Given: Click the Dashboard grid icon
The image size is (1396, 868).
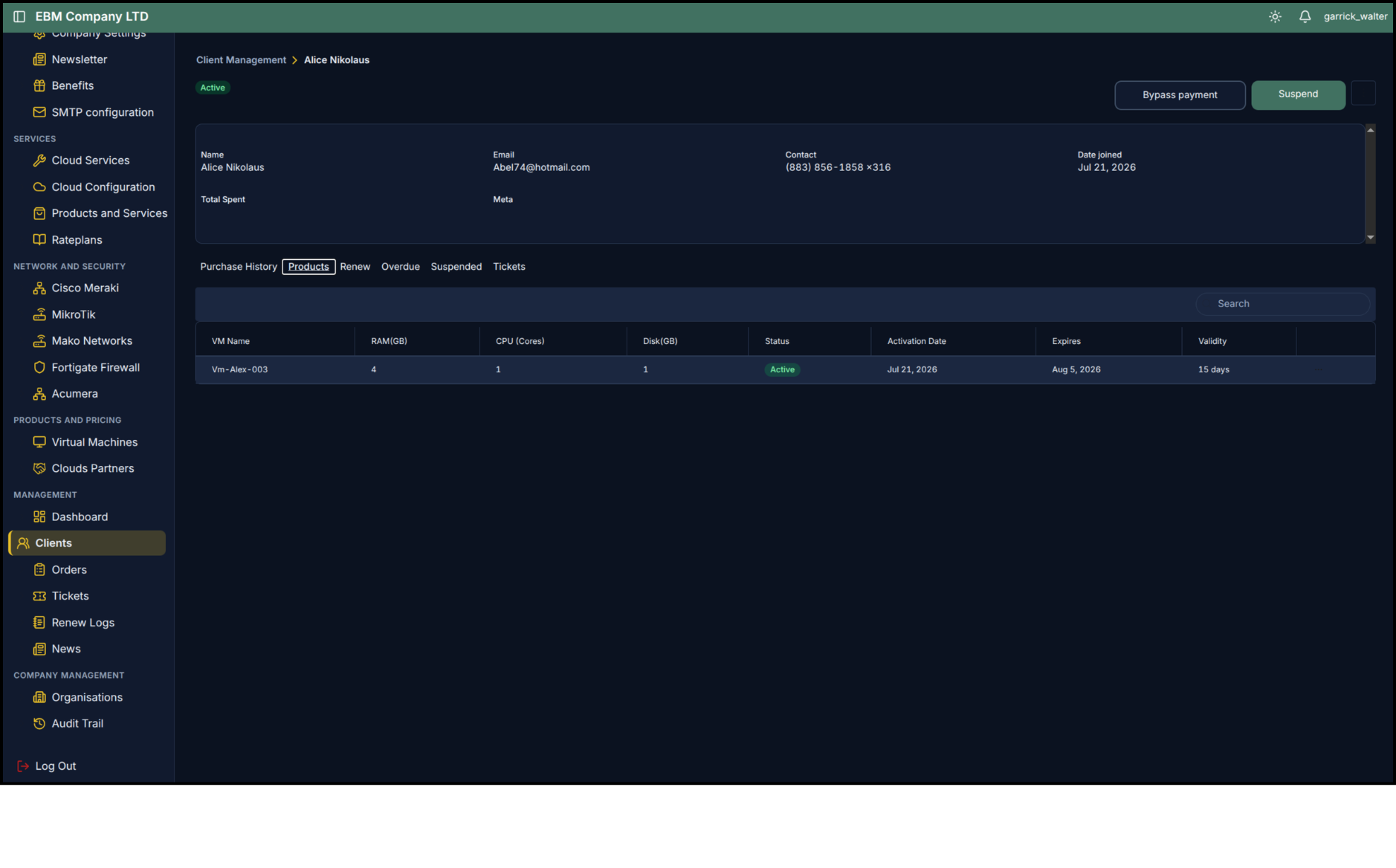Looking at the screenshot, I should [39, 516].
